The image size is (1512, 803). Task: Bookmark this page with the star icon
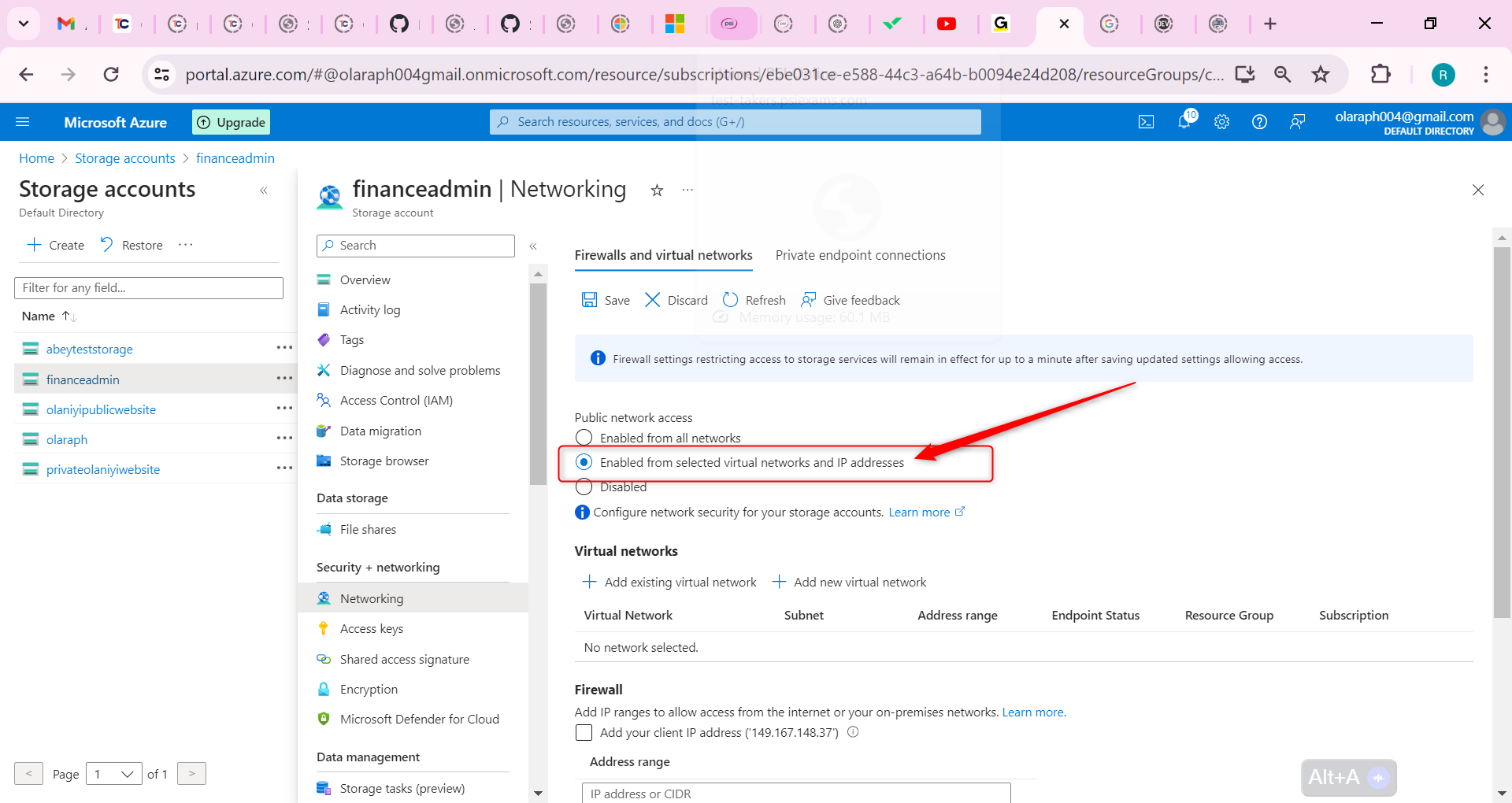[x=1321, y=74]
